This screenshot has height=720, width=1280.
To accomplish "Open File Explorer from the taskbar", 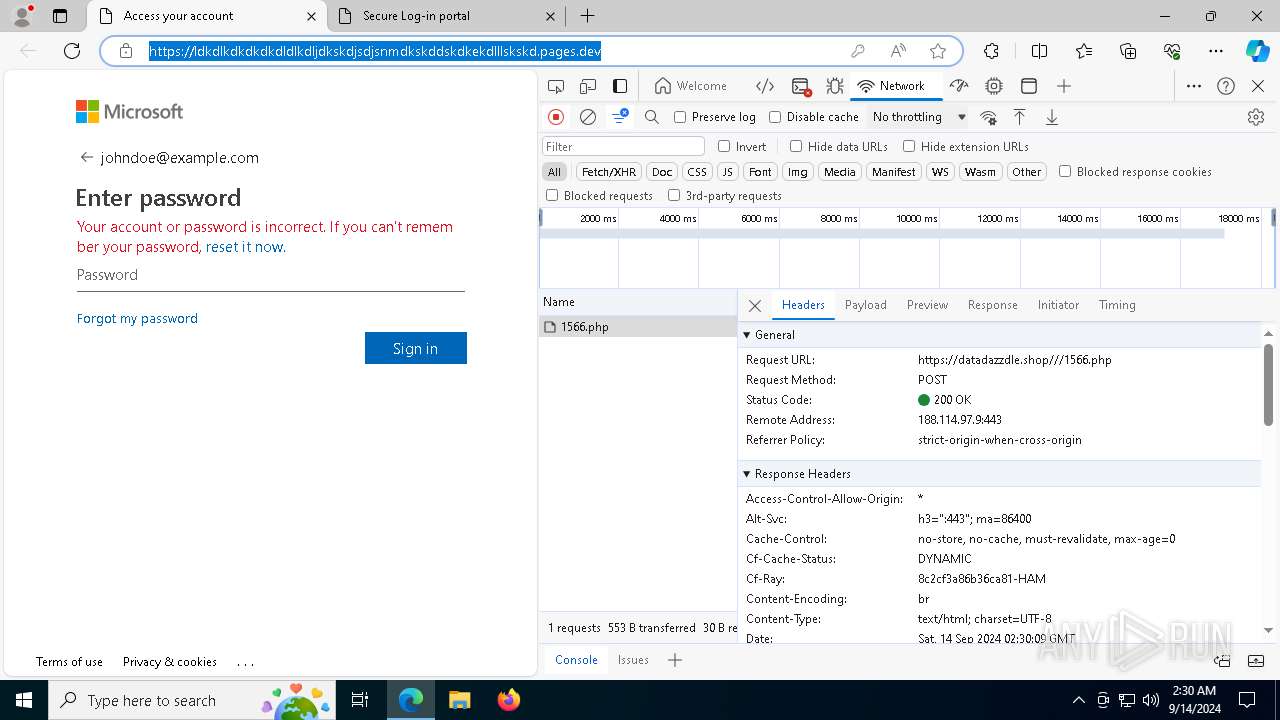I will coord(460,700).
